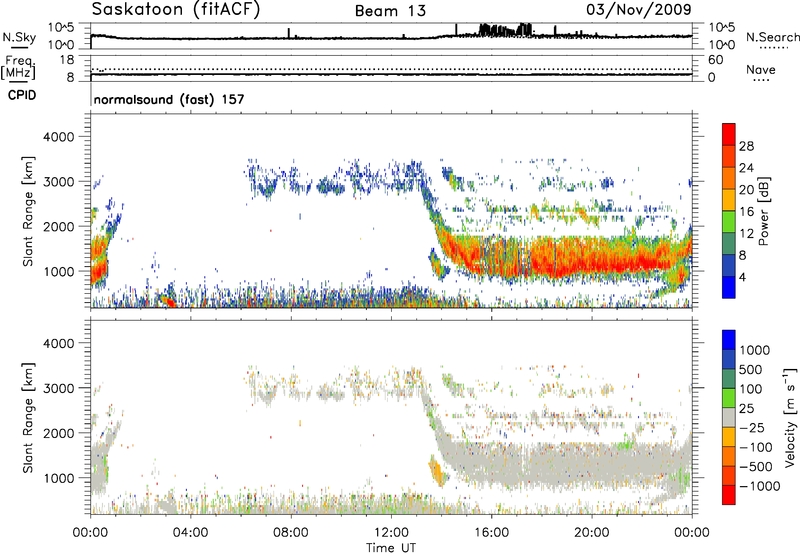Click the '-500' tick on Velocity colorbar

pyautogui.click(x=756, y=467)
